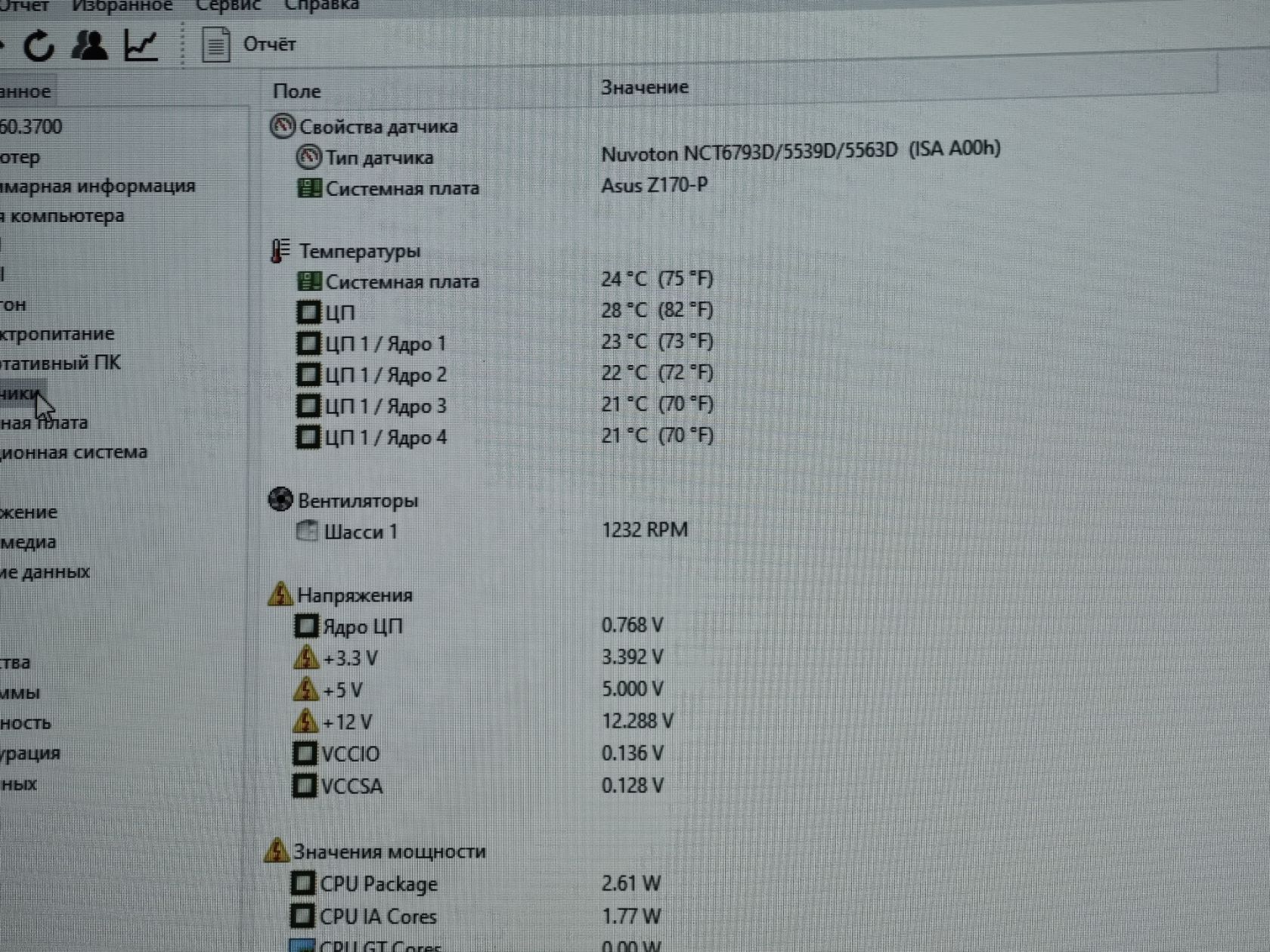Screen dimensions: 1270x952
Task: Click the Отчёт document icon
Action: [x=215, y=44]
